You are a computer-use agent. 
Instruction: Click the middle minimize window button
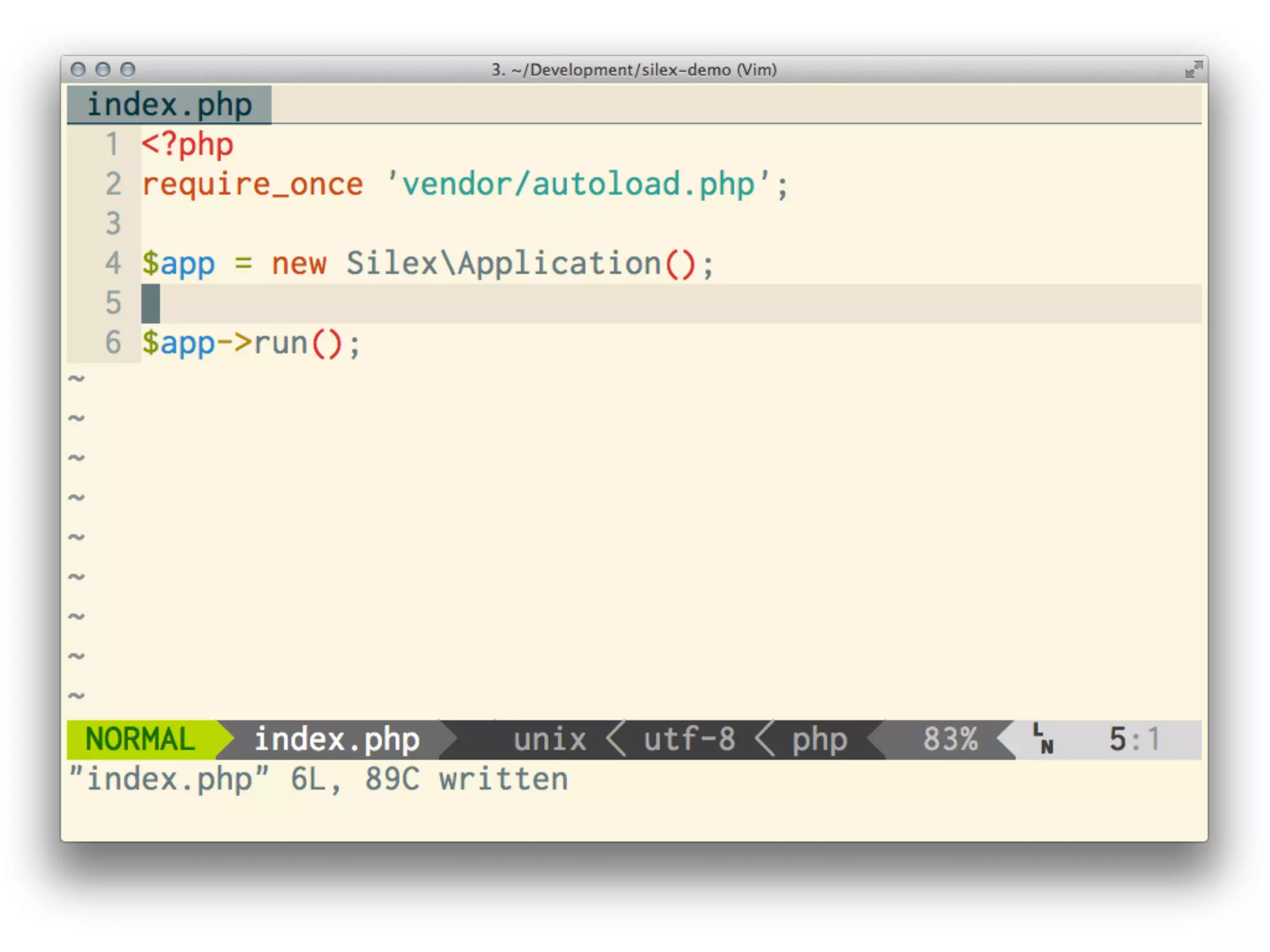coord(103,69)
